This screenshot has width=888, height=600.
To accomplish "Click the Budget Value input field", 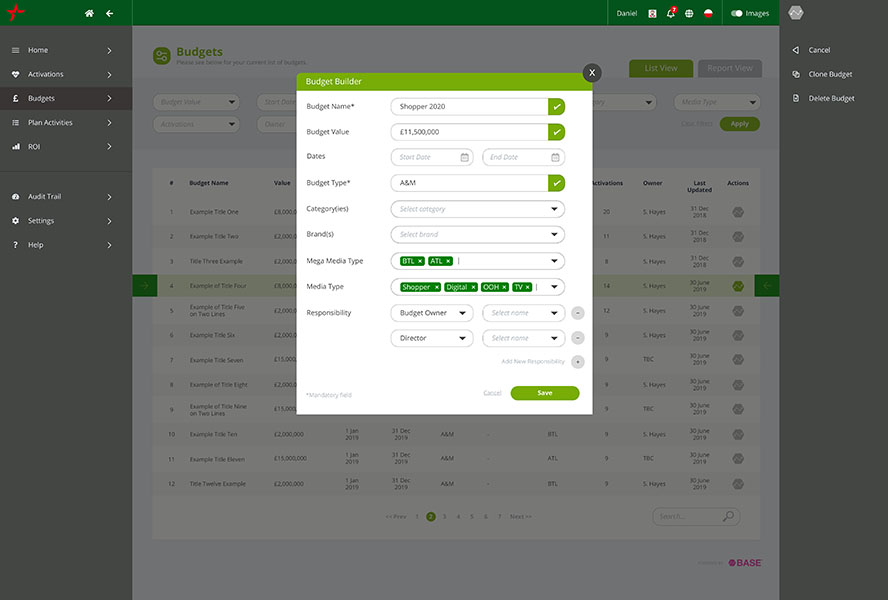I will click(468, 132).
